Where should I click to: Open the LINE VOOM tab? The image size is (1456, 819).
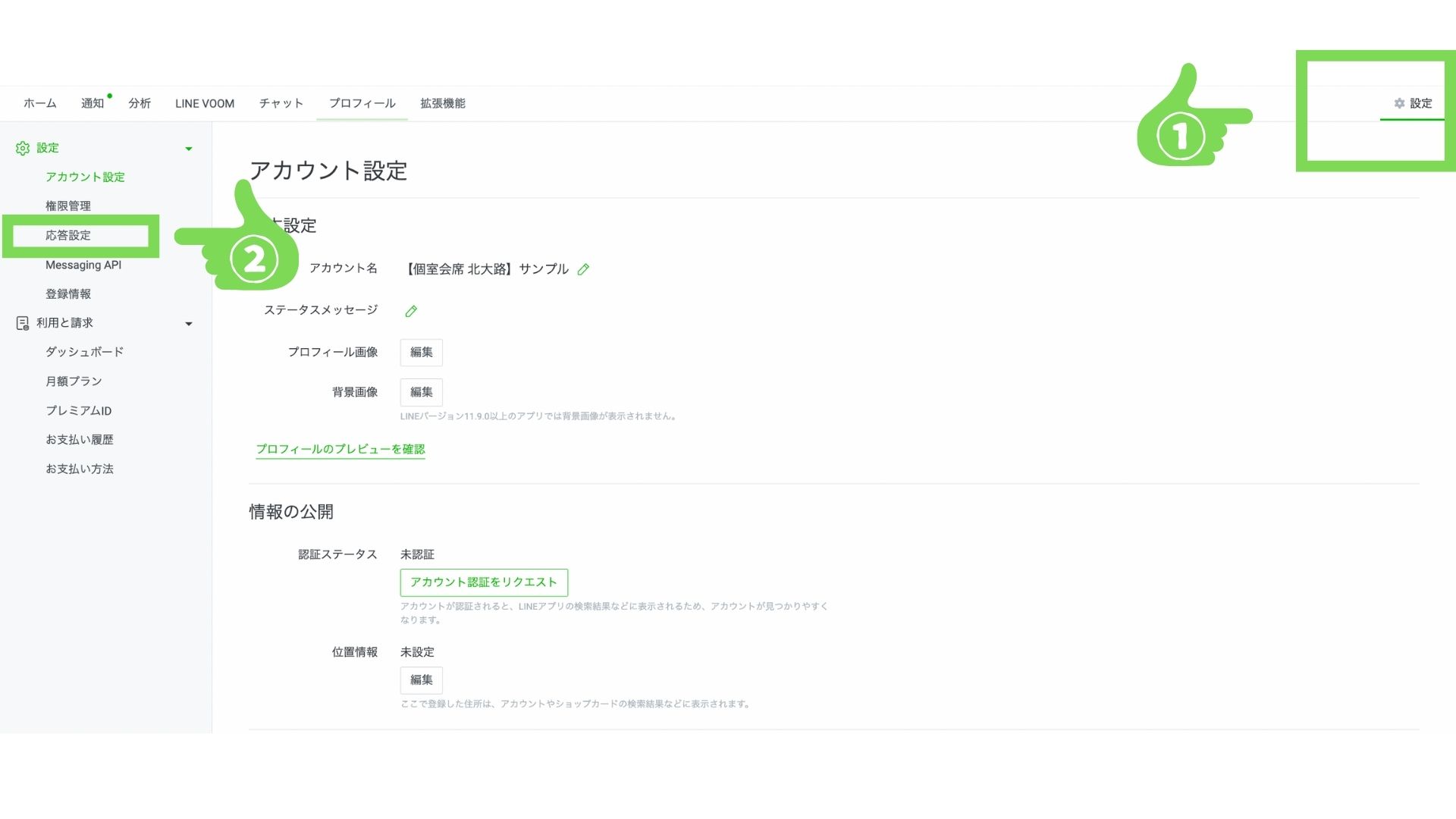click(x=205, y=103)
